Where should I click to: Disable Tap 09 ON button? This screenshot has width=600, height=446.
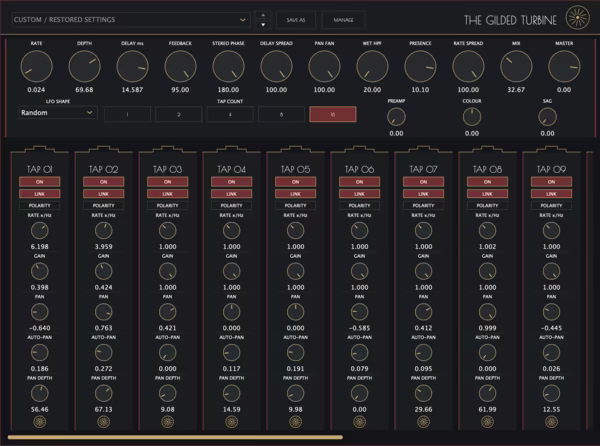pyautogui.click(x=551, y=182)
